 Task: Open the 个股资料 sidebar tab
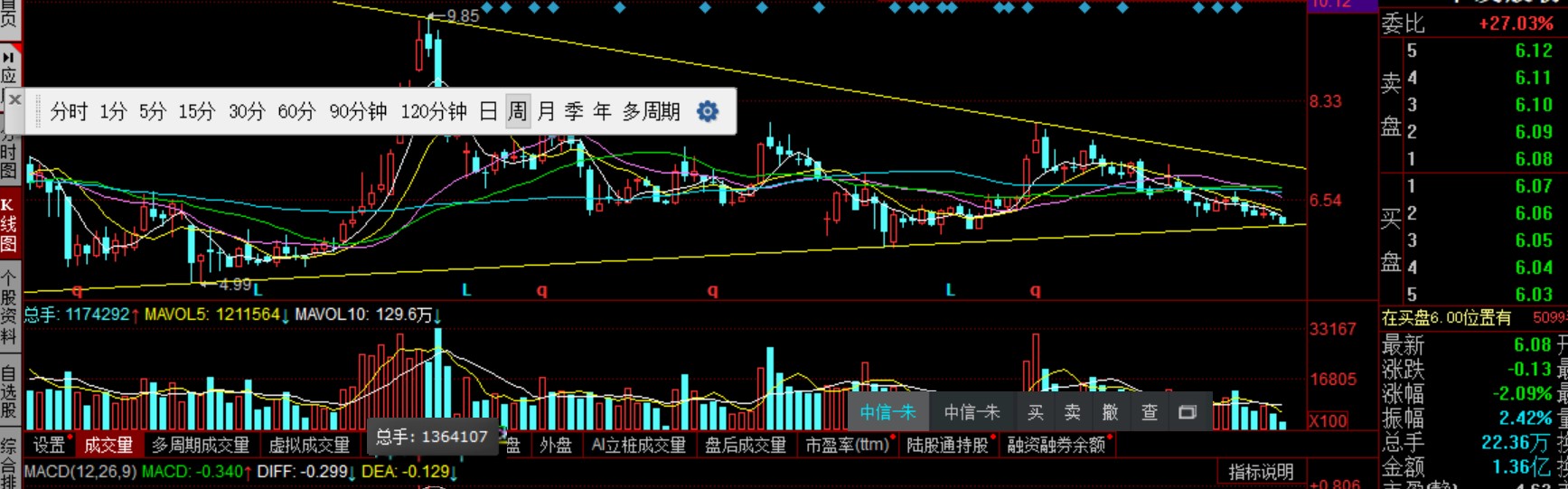click(x=8, y=307)
